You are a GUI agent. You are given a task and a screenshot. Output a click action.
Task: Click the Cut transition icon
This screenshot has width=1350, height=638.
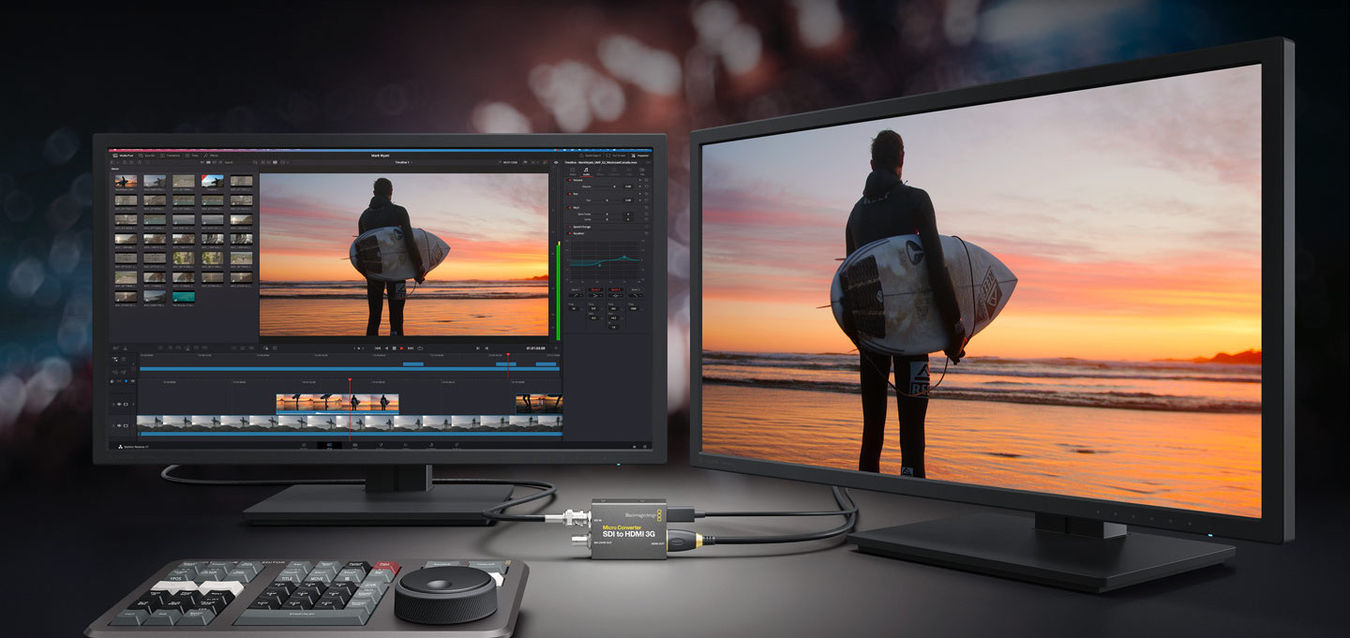click(x=234, y=348)
